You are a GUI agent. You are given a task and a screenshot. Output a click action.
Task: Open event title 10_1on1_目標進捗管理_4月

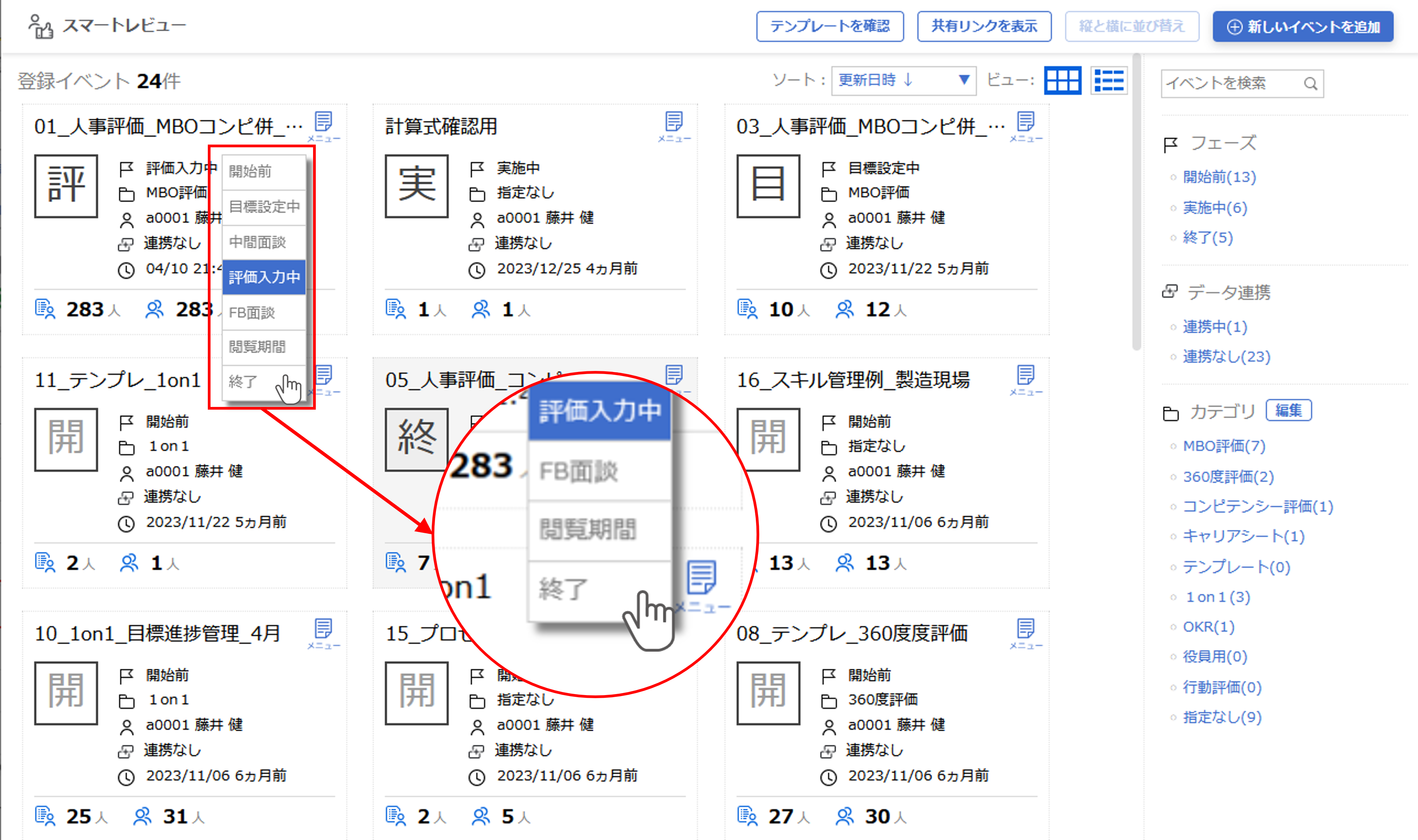158,633
